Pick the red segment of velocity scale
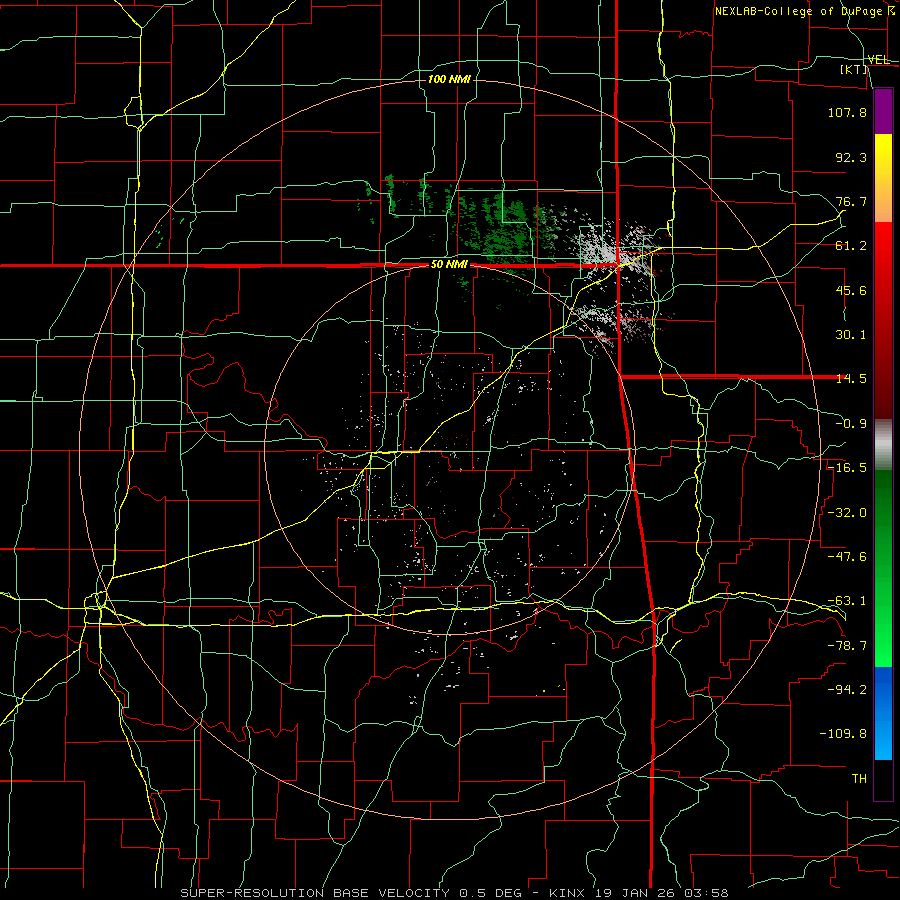 coord(883,320)
